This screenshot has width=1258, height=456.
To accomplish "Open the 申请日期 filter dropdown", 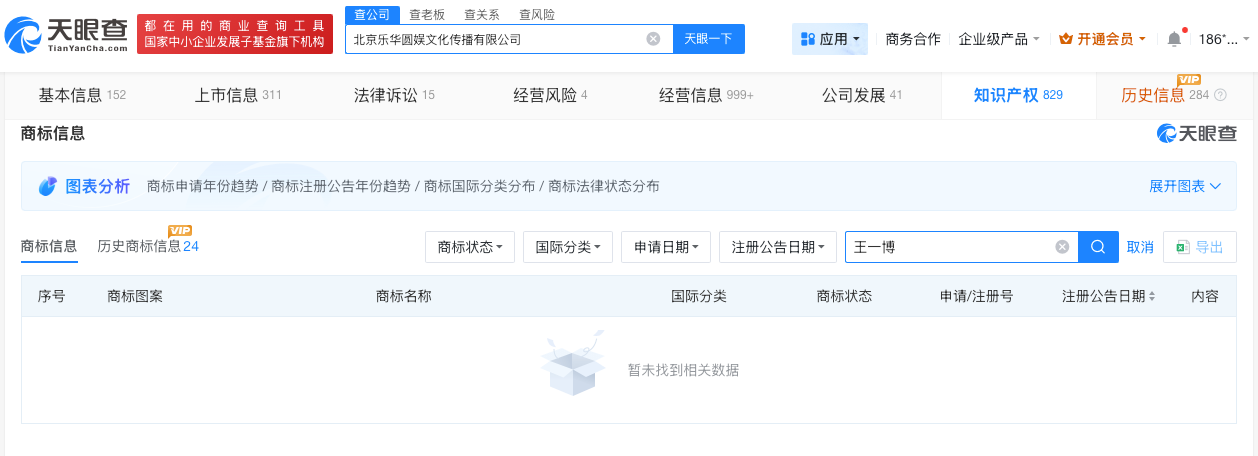I will [666, 247].
